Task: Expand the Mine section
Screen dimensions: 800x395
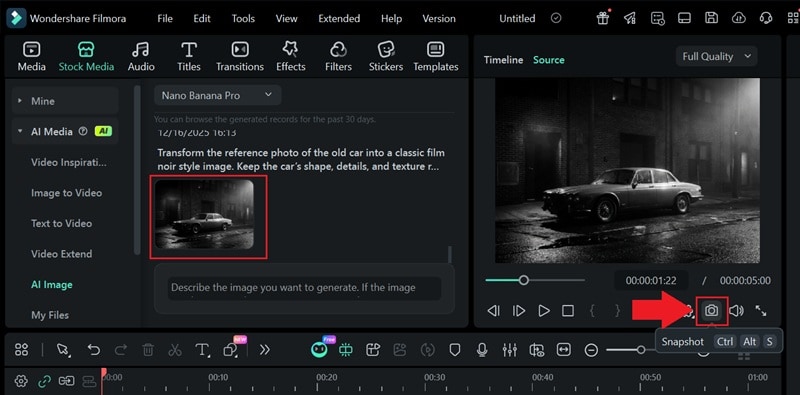Action: pos(20,101)
